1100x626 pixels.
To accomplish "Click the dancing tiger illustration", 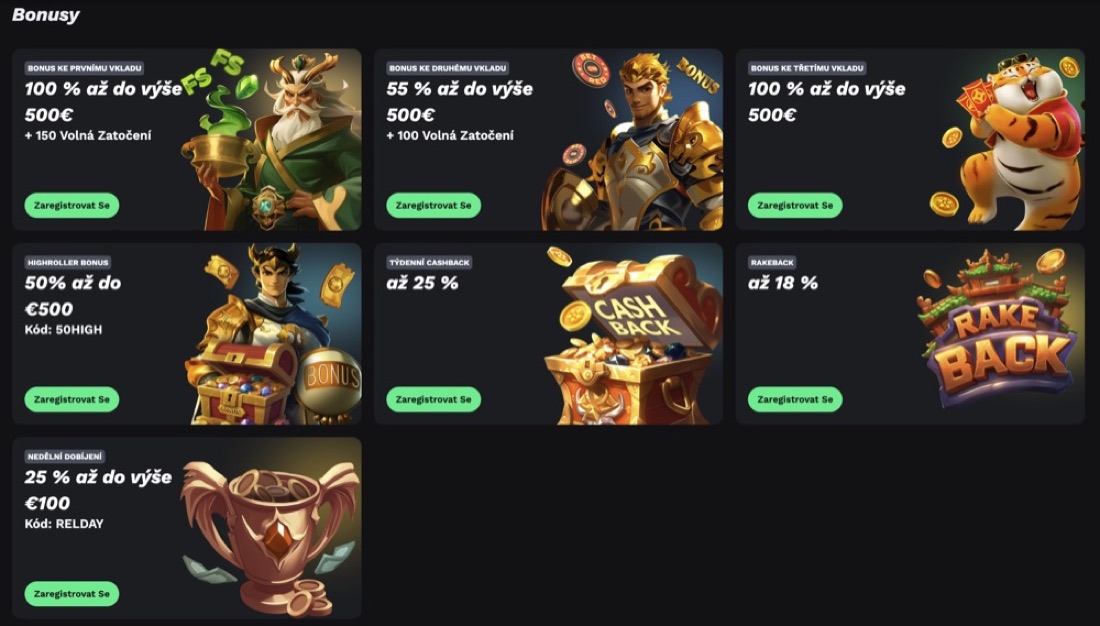I will (x=1010, y=139).
